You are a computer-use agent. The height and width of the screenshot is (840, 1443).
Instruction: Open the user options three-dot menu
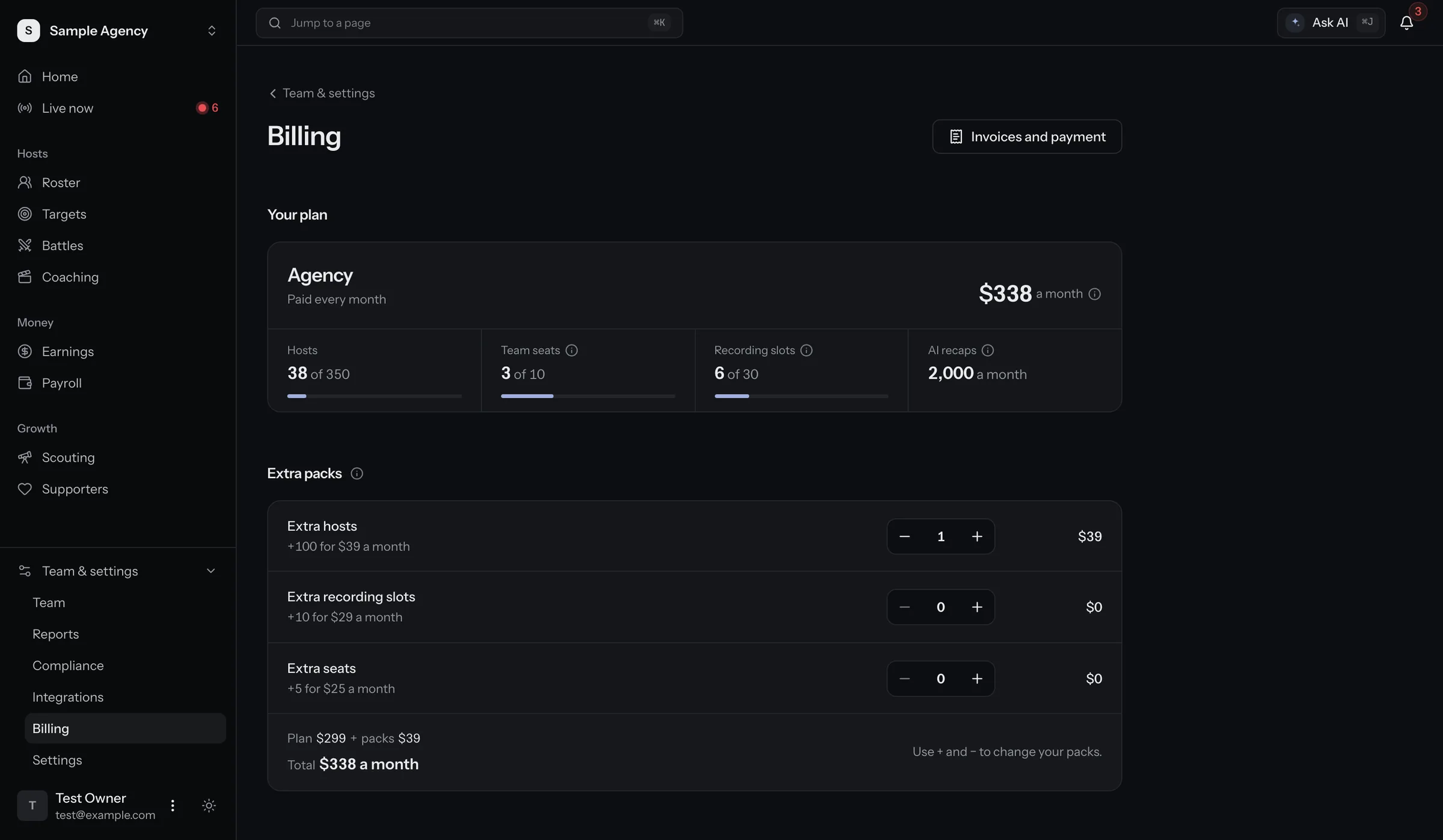173,805
